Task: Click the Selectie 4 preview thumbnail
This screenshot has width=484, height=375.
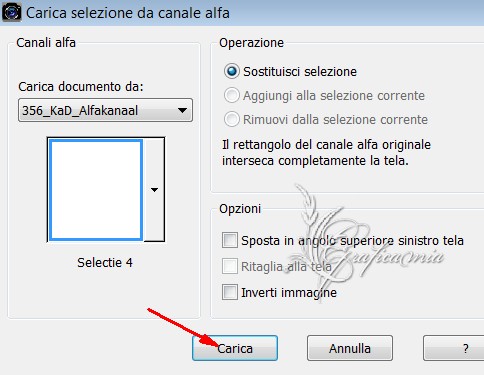Action: point(96,190)
